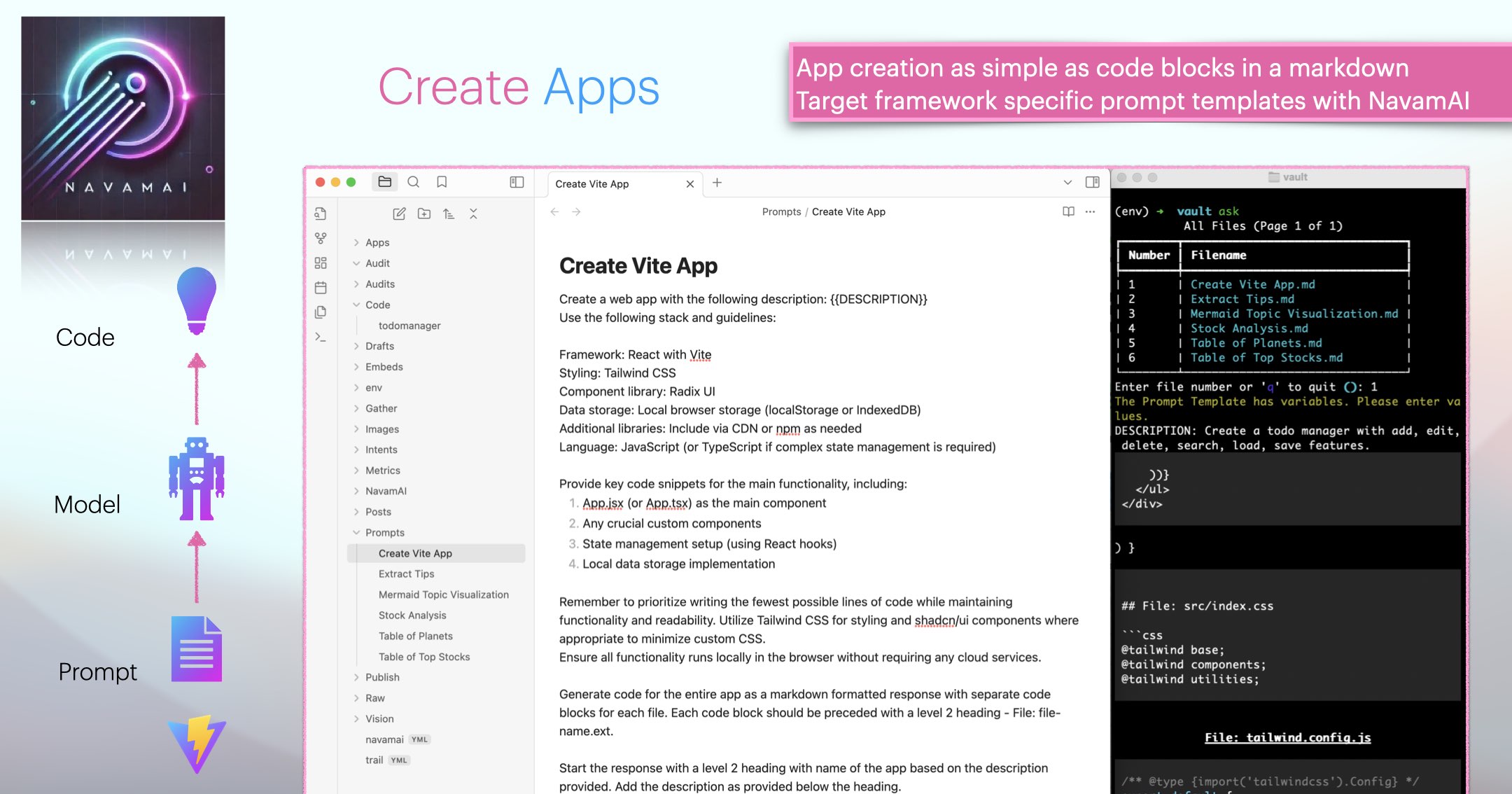This screenshot has height=794, width=1512.
Task: Open daily note calendar icon
Action: click(321, 287)
